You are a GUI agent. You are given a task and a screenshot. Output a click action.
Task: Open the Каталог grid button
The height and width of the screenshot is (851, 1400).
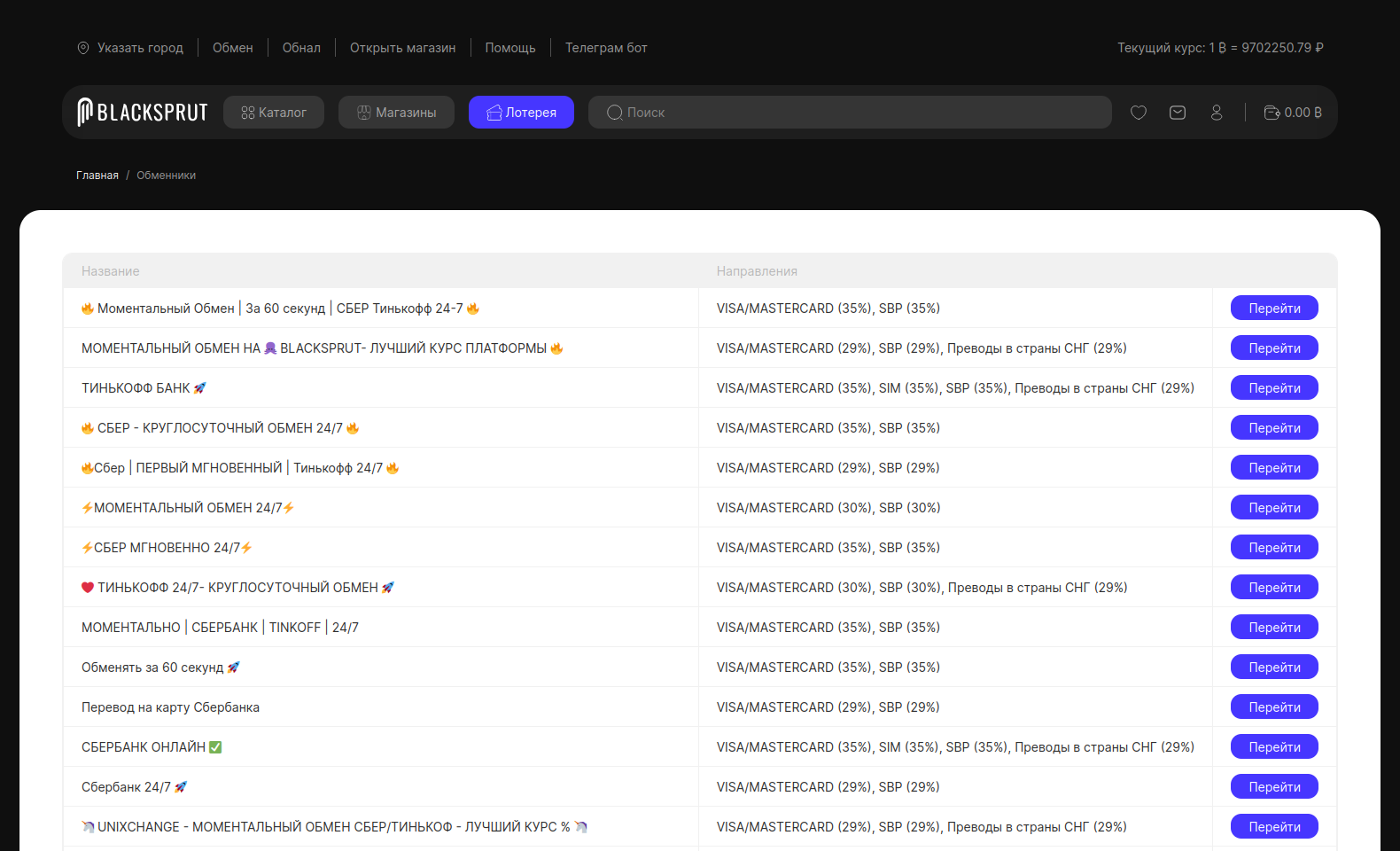click(x=274, y=113)
